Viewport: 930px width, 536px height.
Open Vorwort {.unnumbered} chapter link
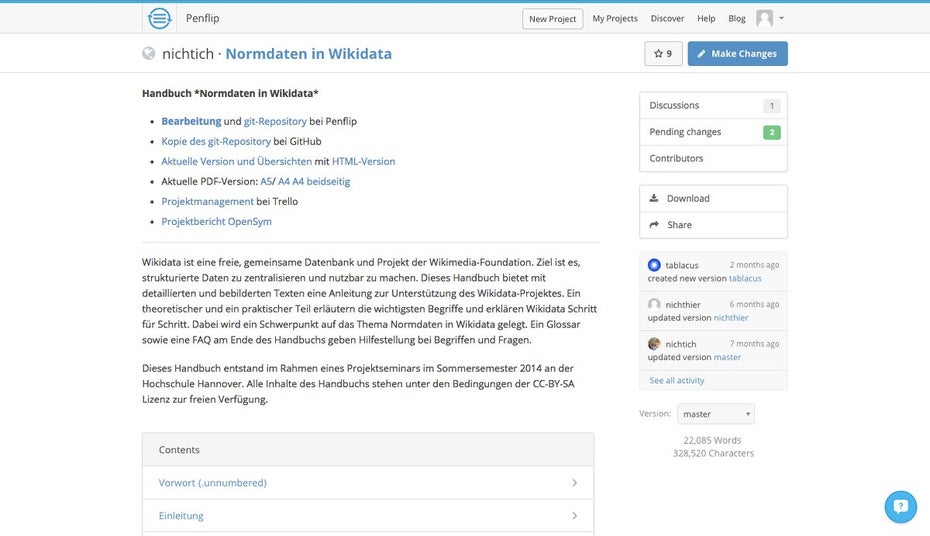click(x=213, y=483)
